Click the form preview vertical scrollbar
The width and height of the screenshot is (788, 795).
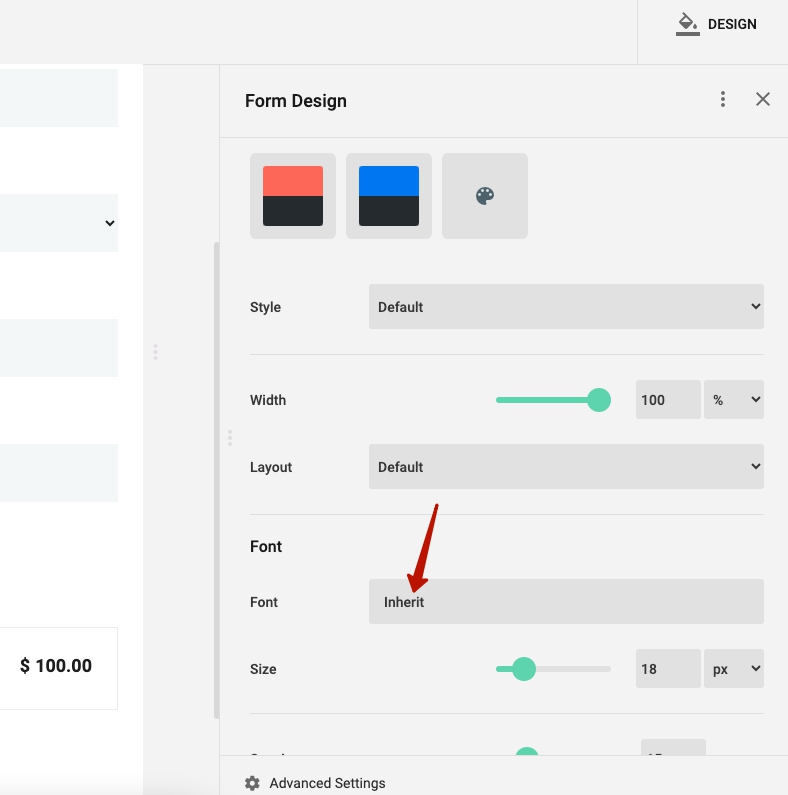pyautogui.click(x=217, y=480)
